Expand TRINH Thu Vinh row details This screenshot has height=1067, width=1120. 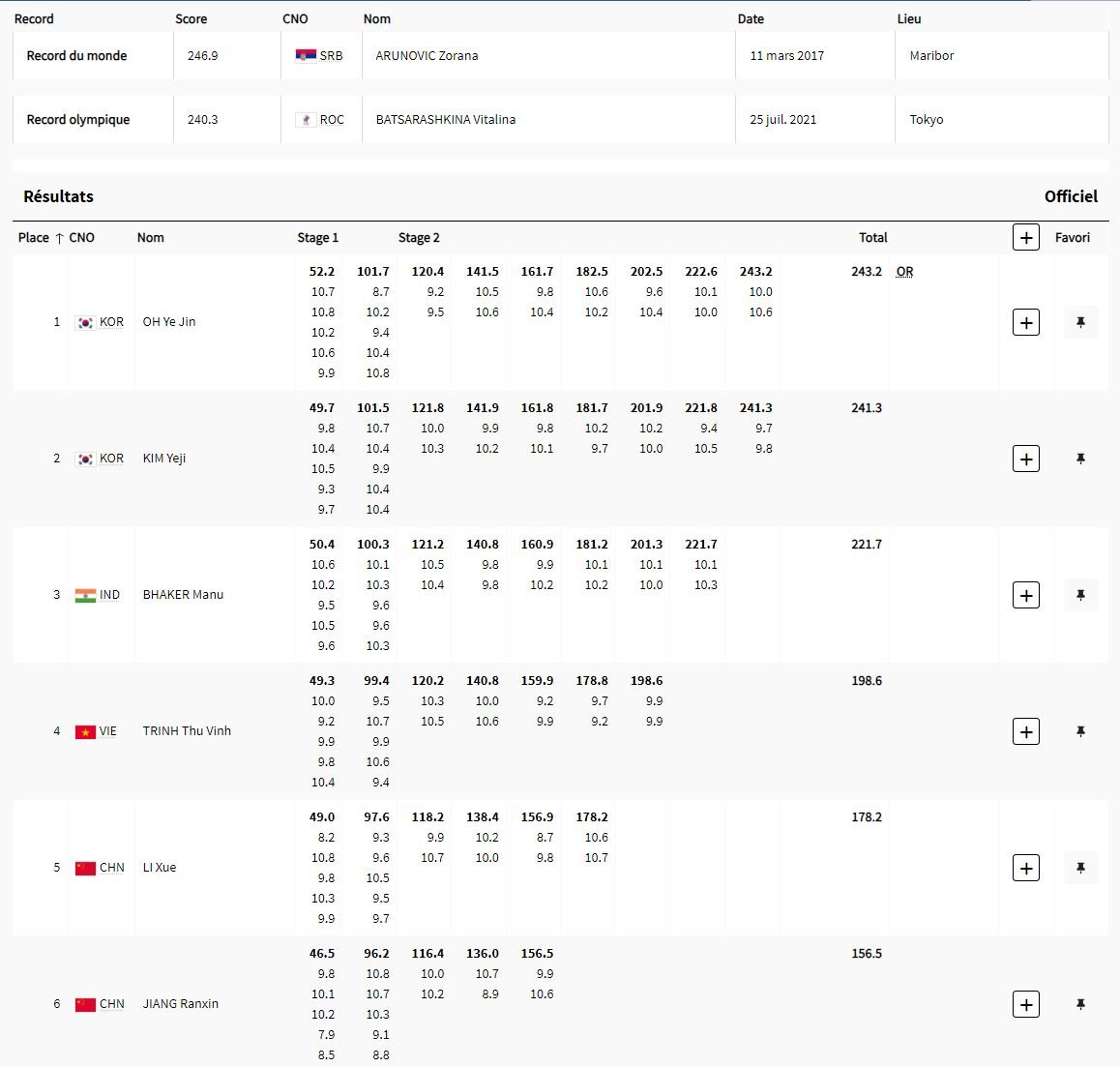click(x=1025, y=731)
